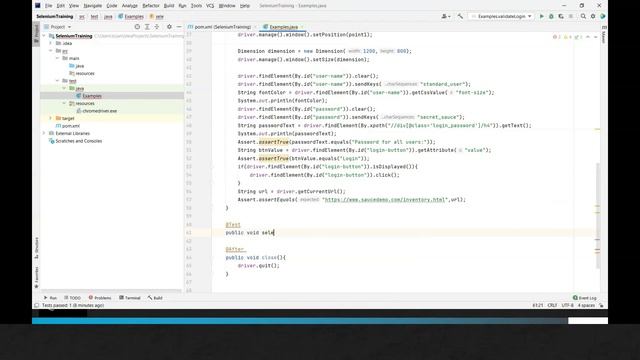The width and height of the screenshot is (640, 360).
Task: Click 4 spaces indent setting in status bar
Action: 586,305
